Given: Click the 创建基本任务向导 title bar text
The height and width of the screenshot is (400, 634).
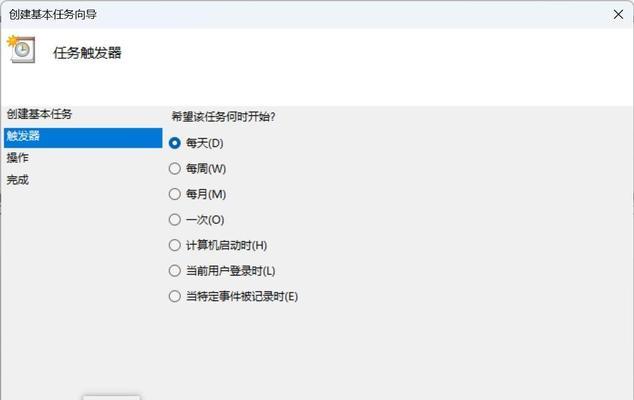Looking at the screenshot, I should pos(53,15).
